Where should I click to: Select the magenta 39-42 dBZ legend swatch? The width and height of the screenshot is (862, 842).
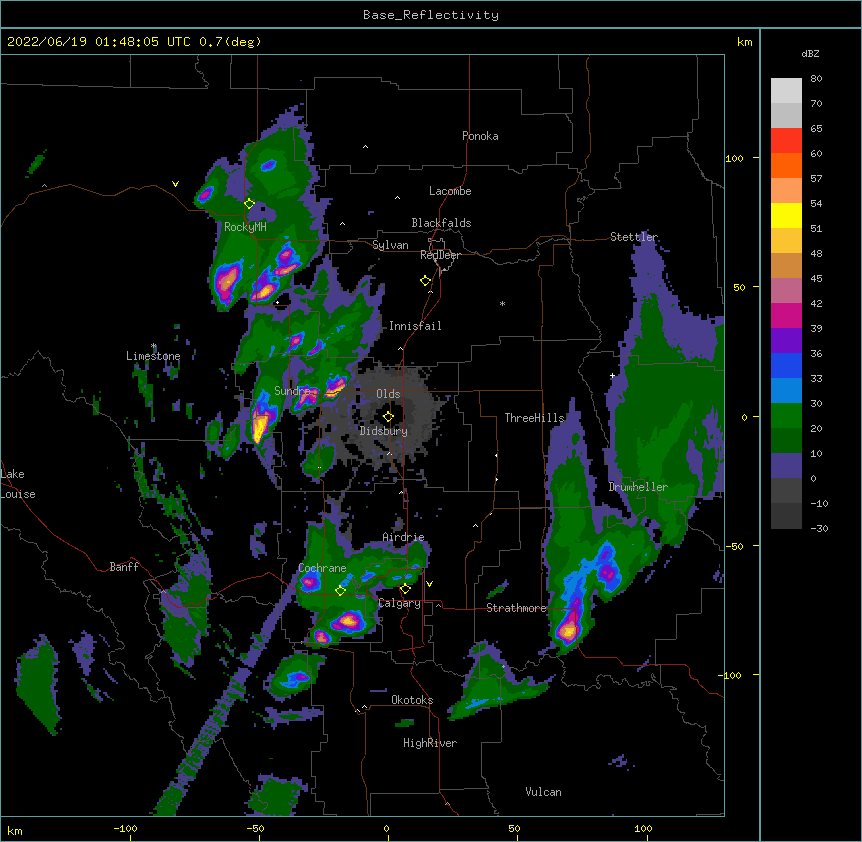[x=786, y=316]
